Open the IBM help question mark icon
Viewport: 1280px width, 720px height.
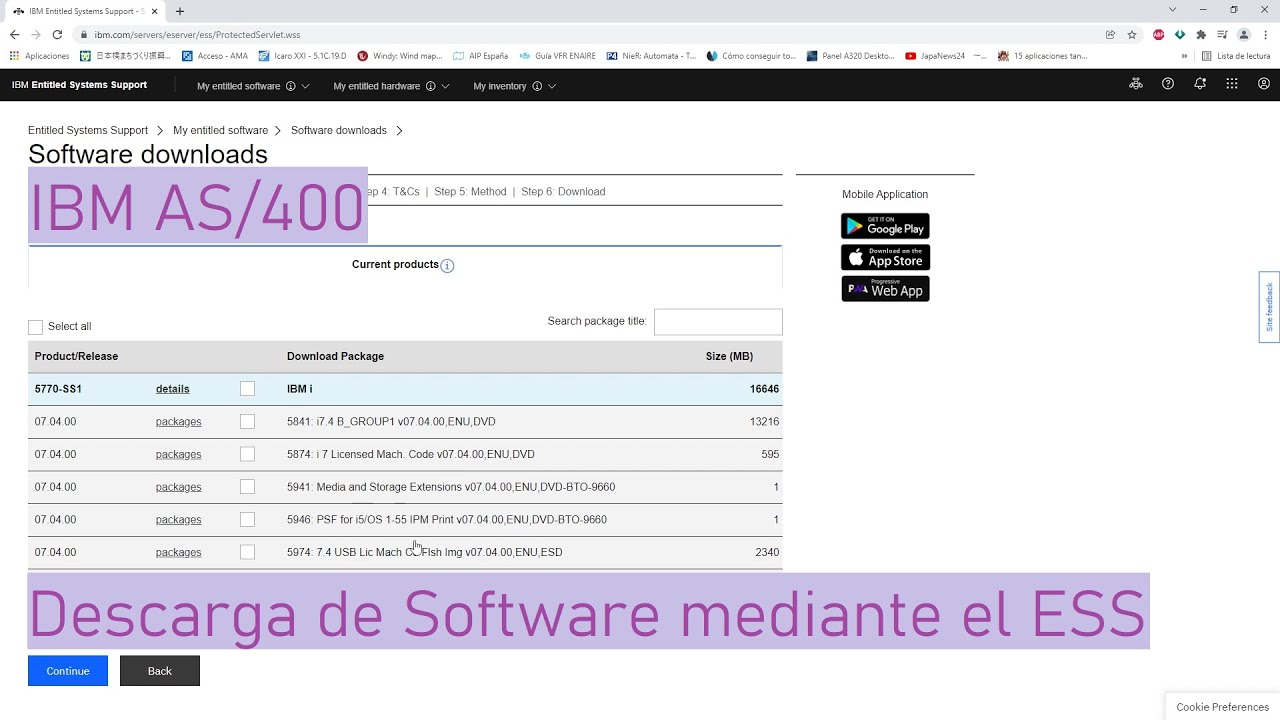1168,85
